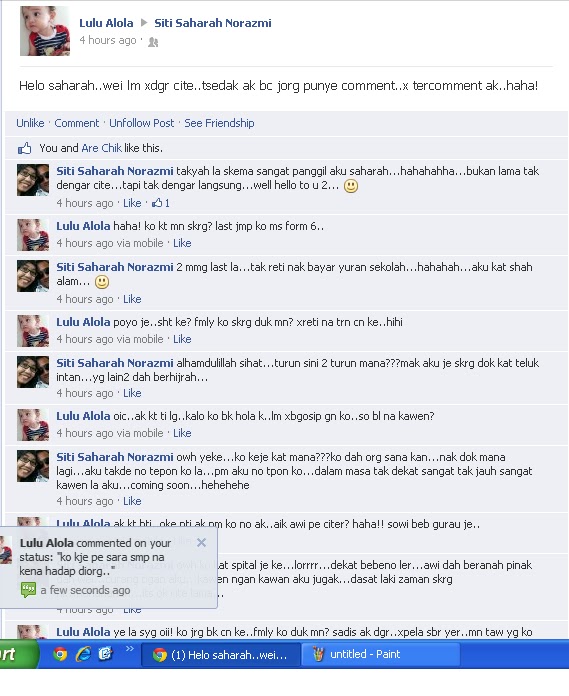Select the Helo saharah Chrome taskbar tab

click(221, 655)
